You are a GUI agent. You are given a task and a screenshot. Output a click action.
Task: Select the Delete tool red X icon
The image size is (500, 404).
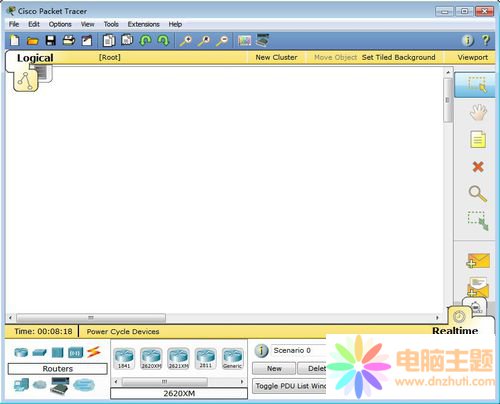(478, 166)
